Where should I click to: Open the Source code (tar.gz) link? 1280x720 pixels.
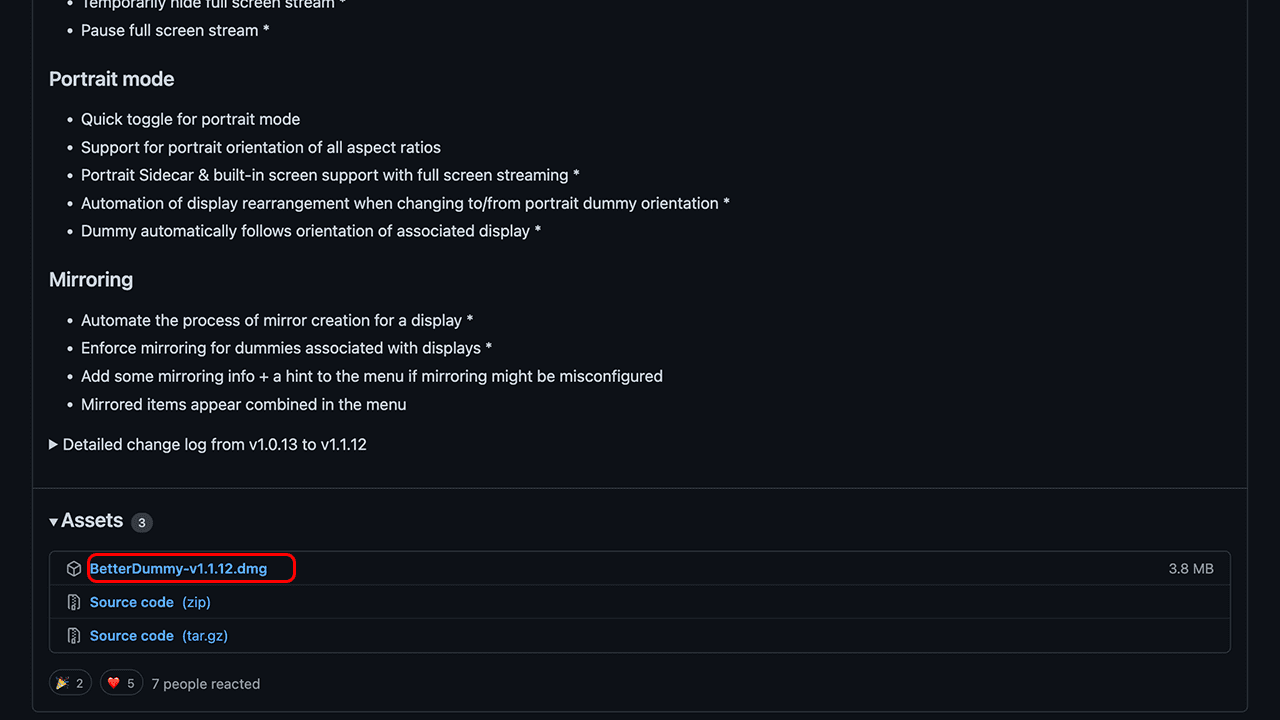coord(158,636)
